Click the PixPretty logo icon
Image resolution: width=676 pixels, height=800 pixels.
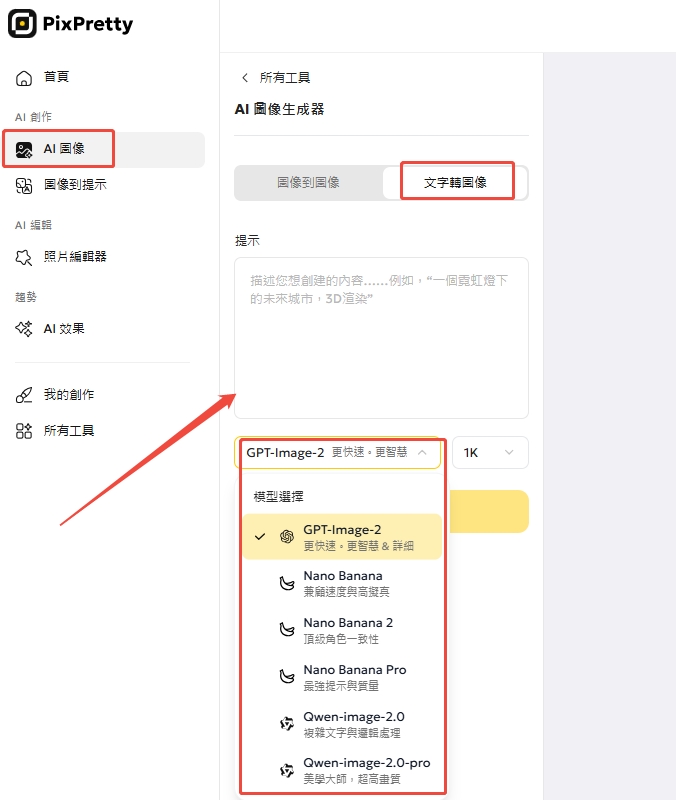[22, 23]
